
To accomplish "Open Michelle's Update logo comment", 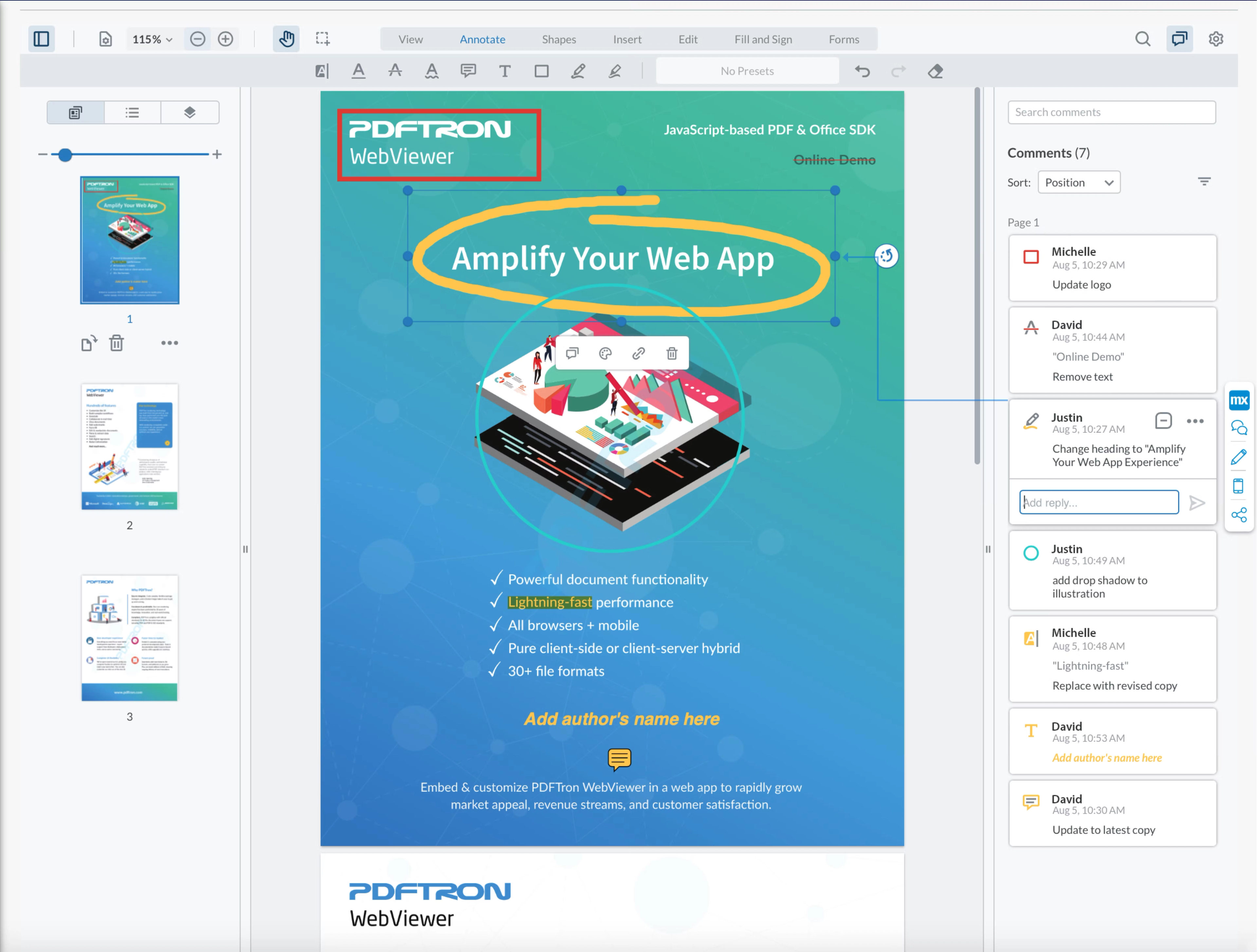I will tap(1112, 268).
